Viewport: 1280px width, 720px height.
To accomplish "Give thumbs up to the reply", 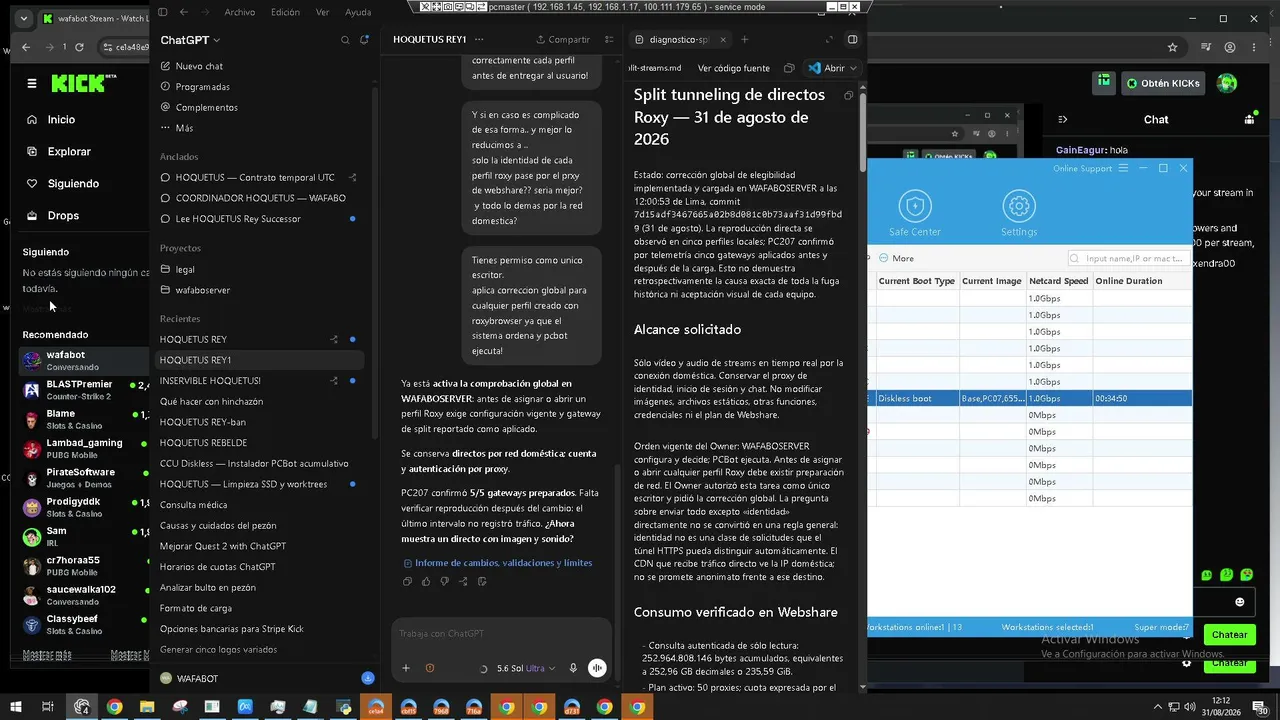I will pyautogui.click(x=426, y=581).
